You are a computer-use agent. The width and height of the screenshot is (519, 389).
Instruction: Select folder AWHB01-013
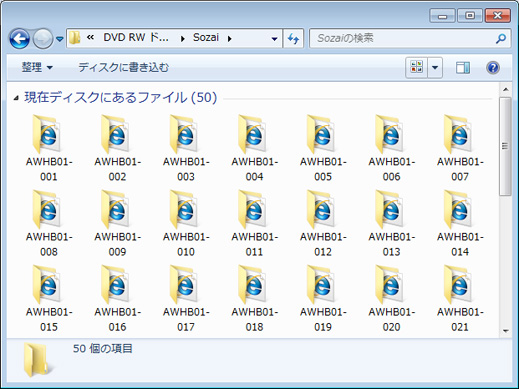pyautogui.click(x=391, y=223)
